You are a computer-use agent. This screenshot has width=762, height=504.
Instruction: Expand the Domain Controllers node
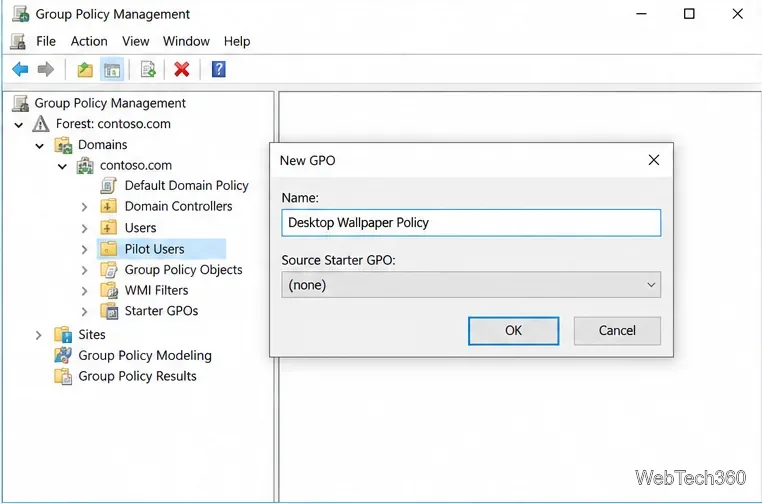[85, 207]
